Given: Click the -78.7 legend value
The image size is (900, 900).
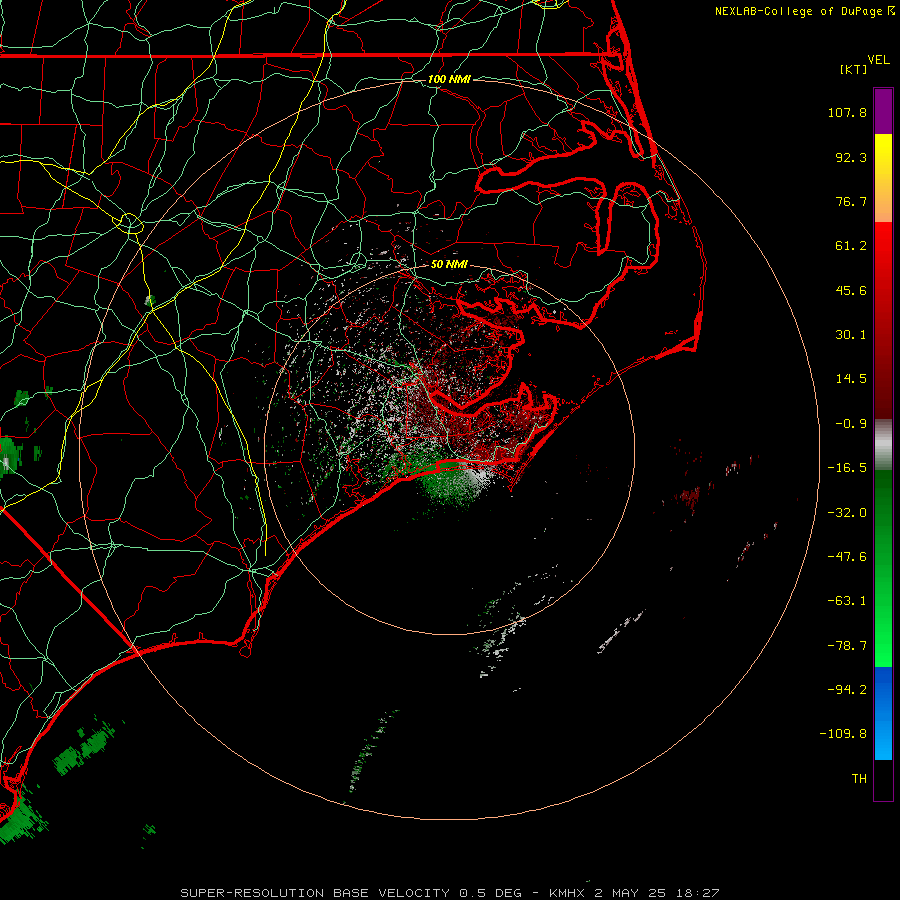Looking at the screenshot, I should (847, 646).
